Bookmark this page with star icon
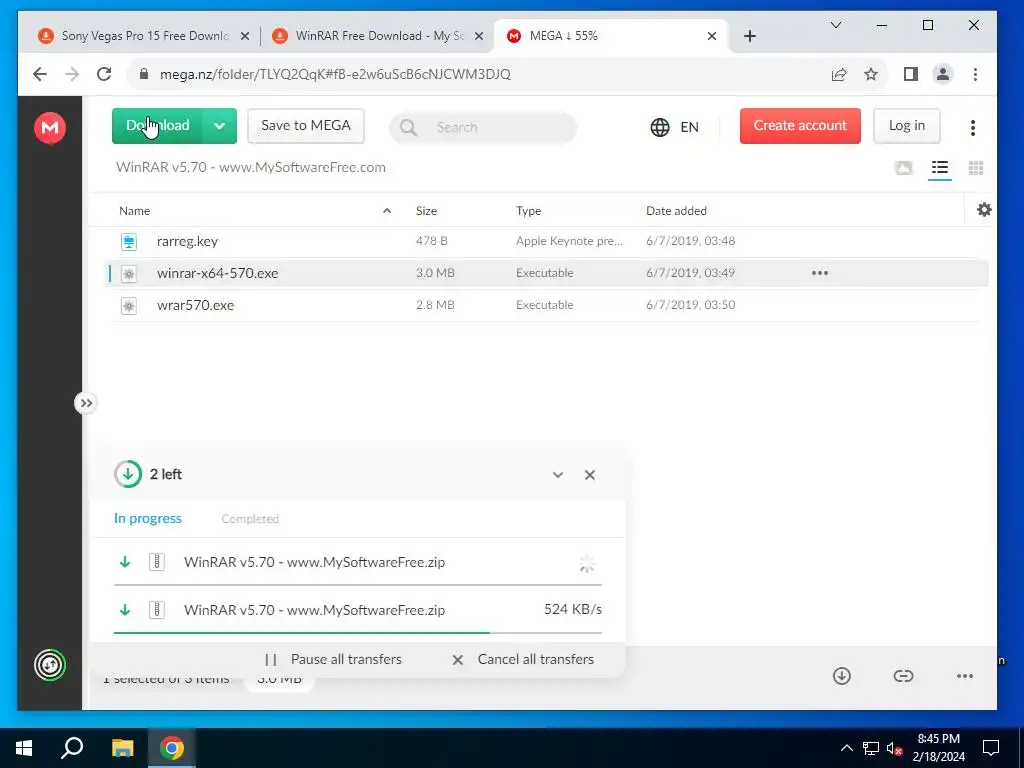Image resolution: width=1024 pixels, height=768 pixels. pyautogui.click(x=871, y=74)
